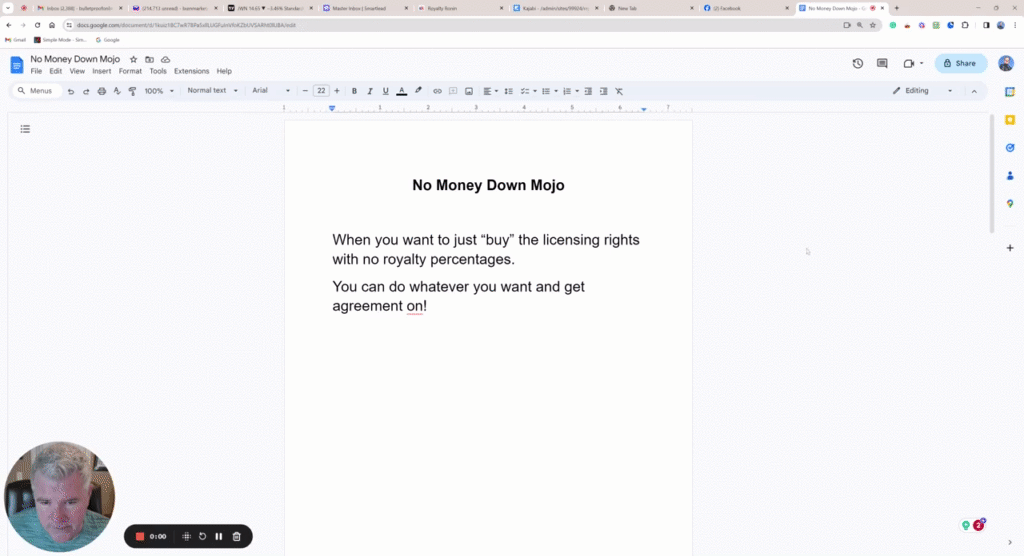Open the Insert menu
This screenshot has height=556, width=1024.
point(101,71)
